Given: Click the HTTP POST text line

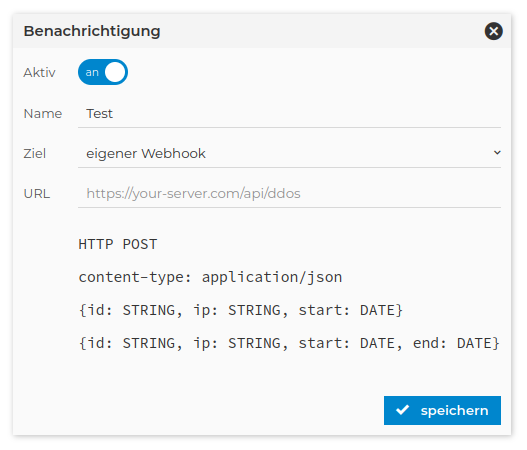Looking at the screenshot, I should (118, 244).
